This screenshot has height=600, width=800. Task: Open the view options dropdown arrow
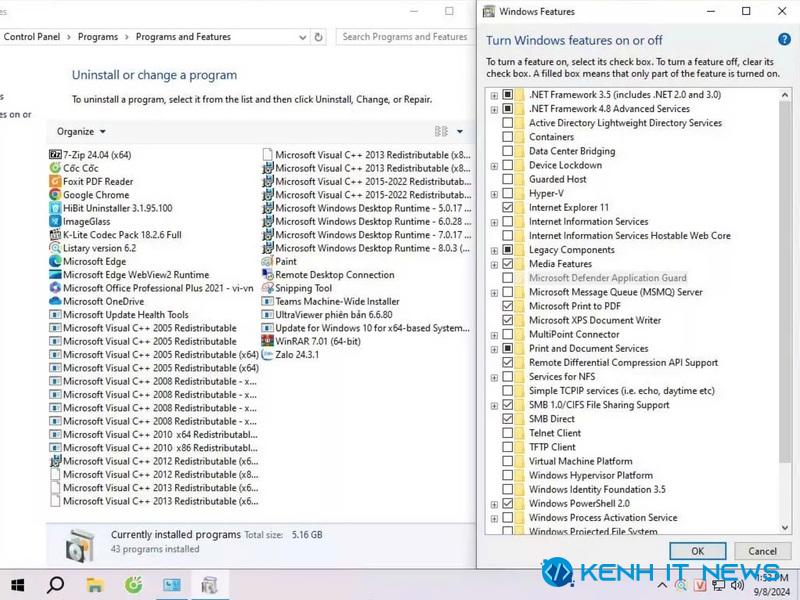click(460, 131)
